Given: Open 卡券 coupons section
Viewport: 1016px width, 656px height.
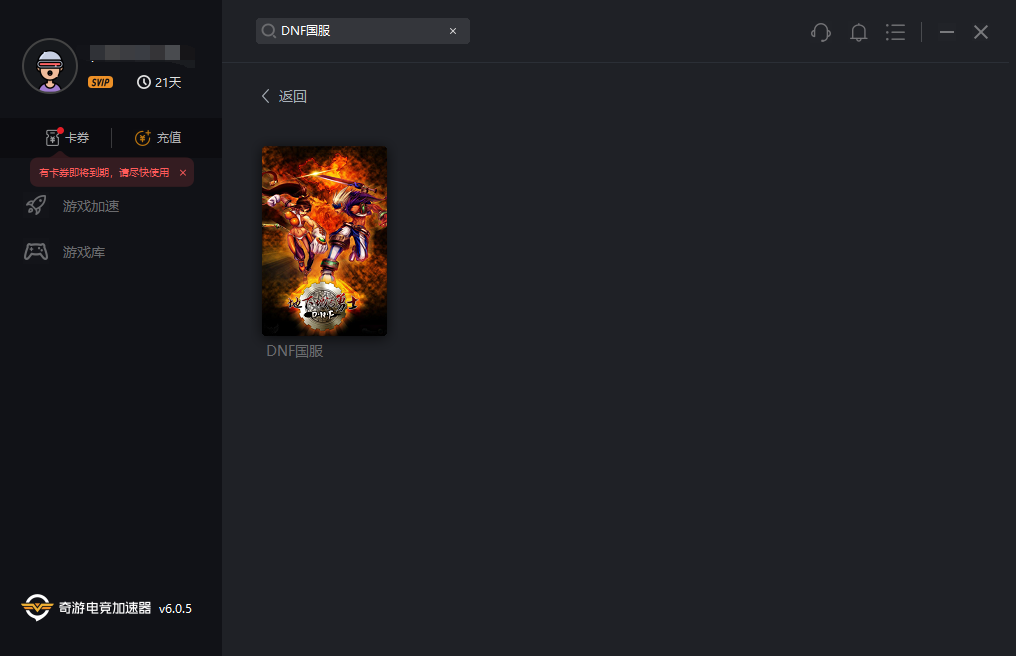Looking at the screenshot, I should (x=77, y=137).
